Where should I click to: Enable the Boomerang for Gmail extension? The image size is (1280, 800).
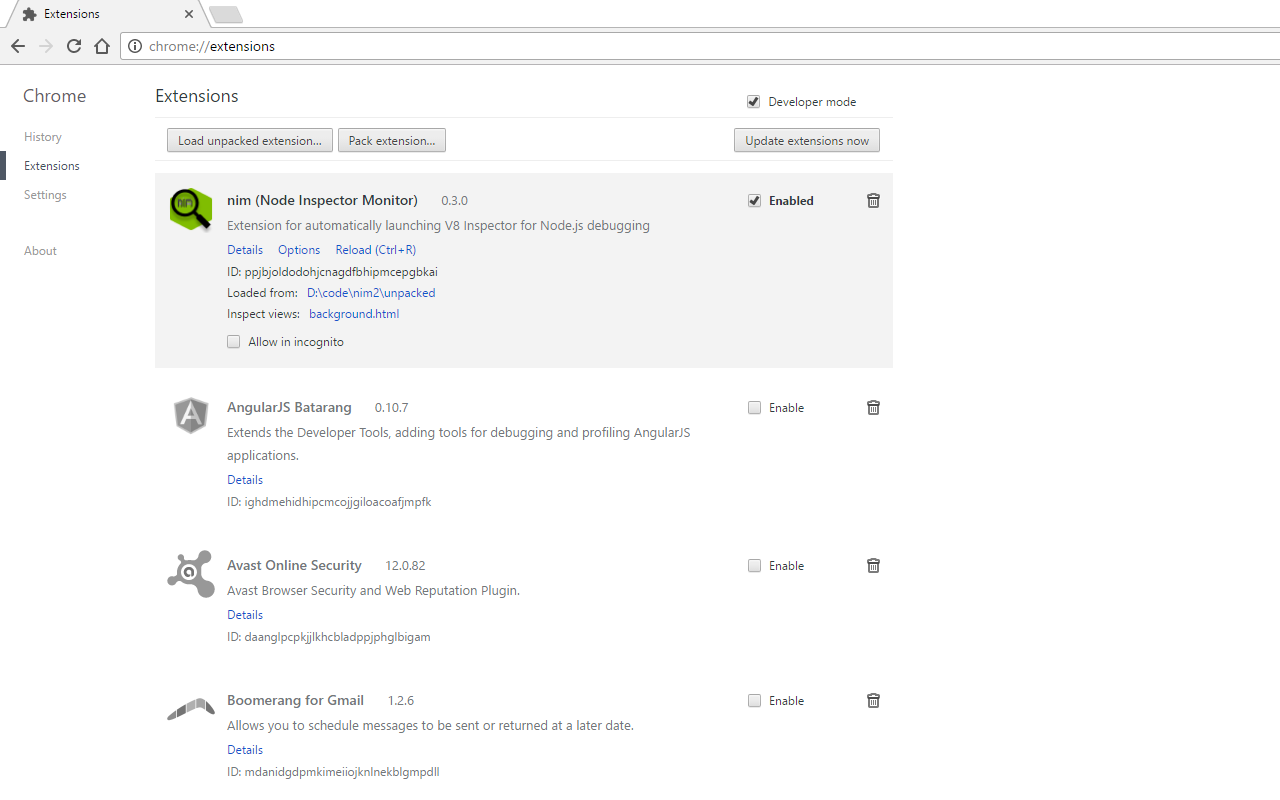pos(754,701)
